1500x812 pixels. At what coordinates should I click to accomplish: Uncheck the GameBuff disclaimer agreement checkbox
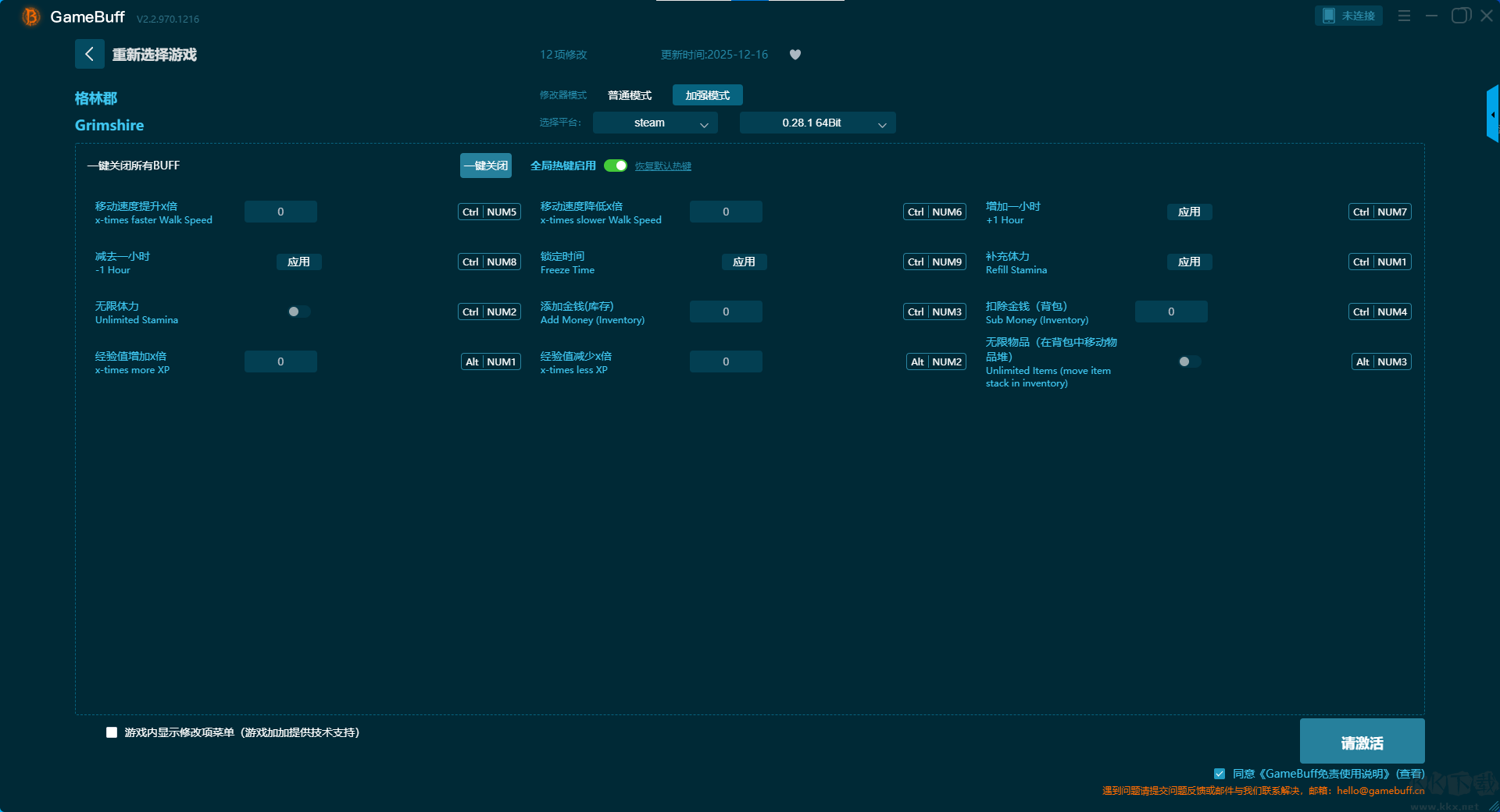(x=1220, y=774)
